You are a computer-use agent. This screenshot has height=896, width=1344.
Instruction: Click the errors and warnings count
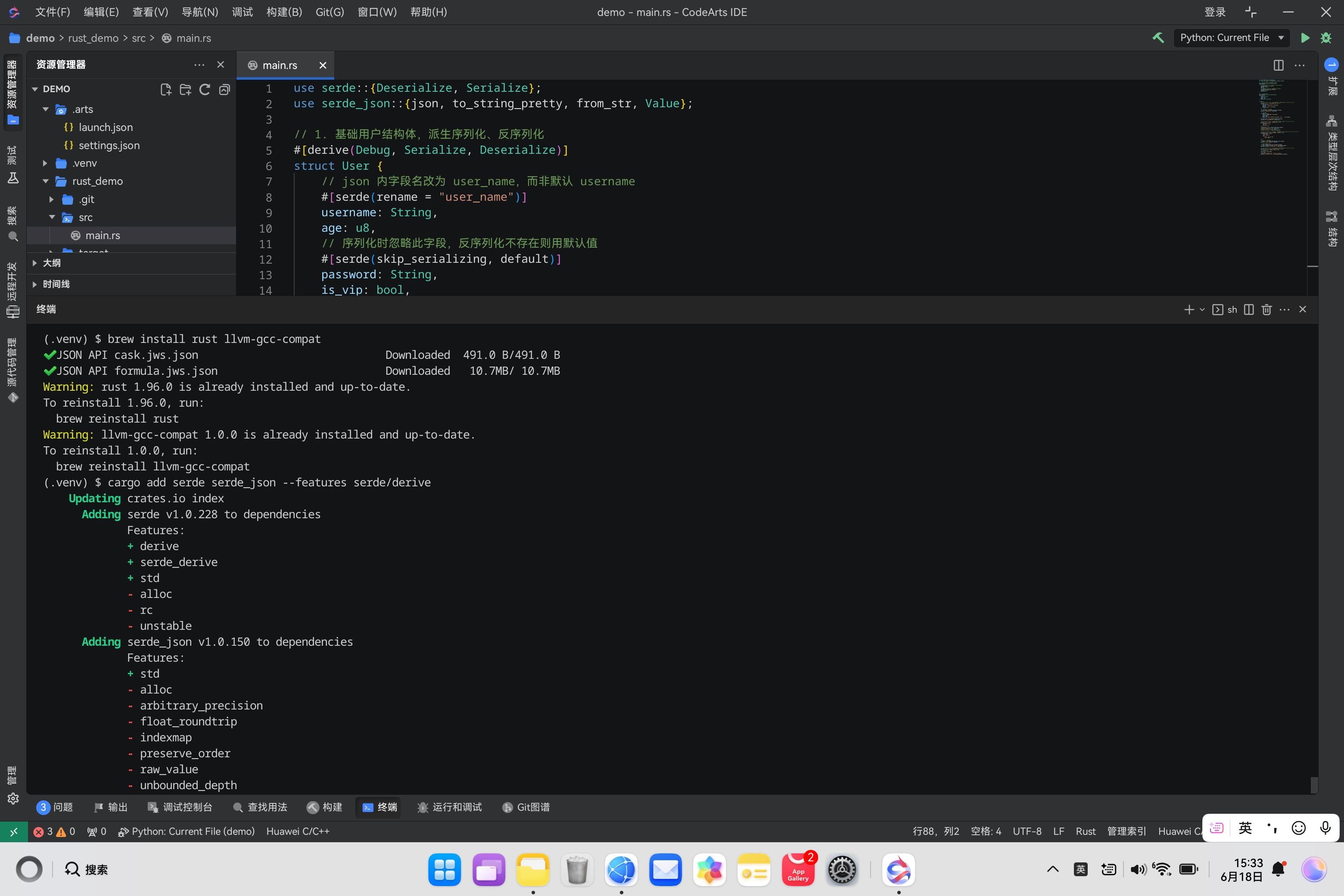click(54, 831)
